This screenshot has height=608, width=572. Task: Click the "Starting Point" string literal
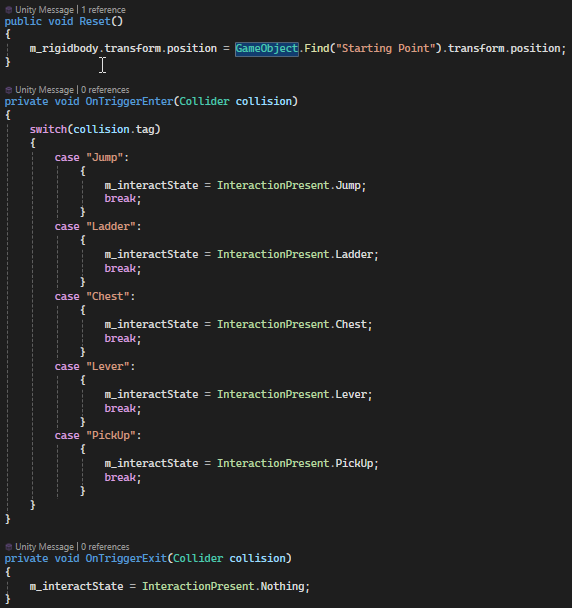pos(385,48)
